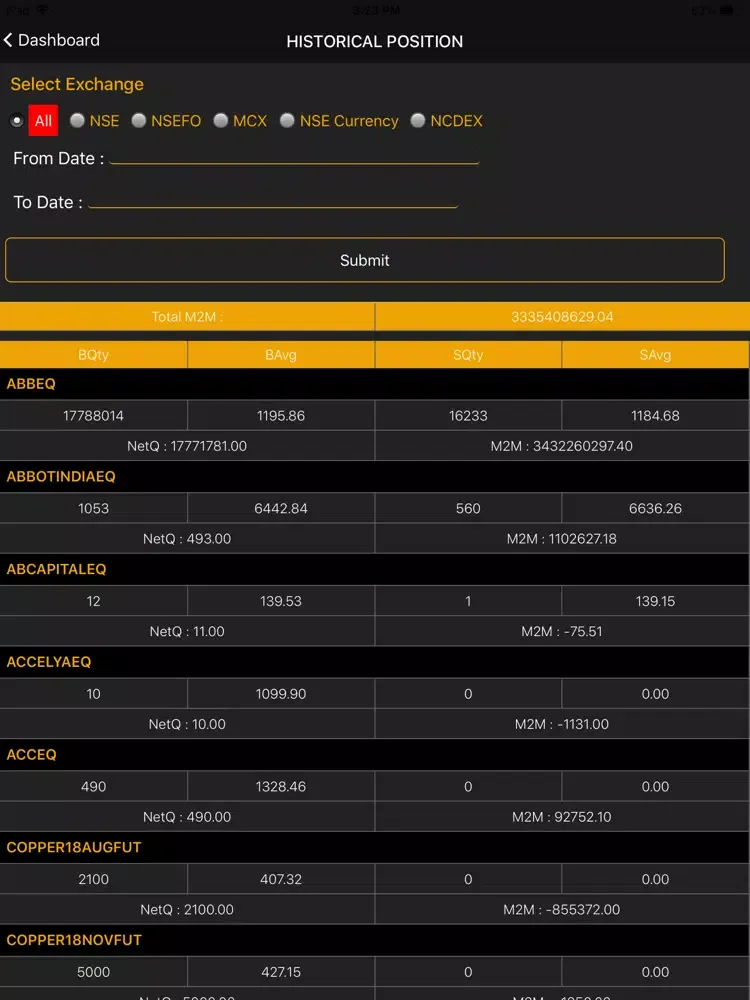
Task: Go back to Dashboard
Action: [x=52, y=40]
